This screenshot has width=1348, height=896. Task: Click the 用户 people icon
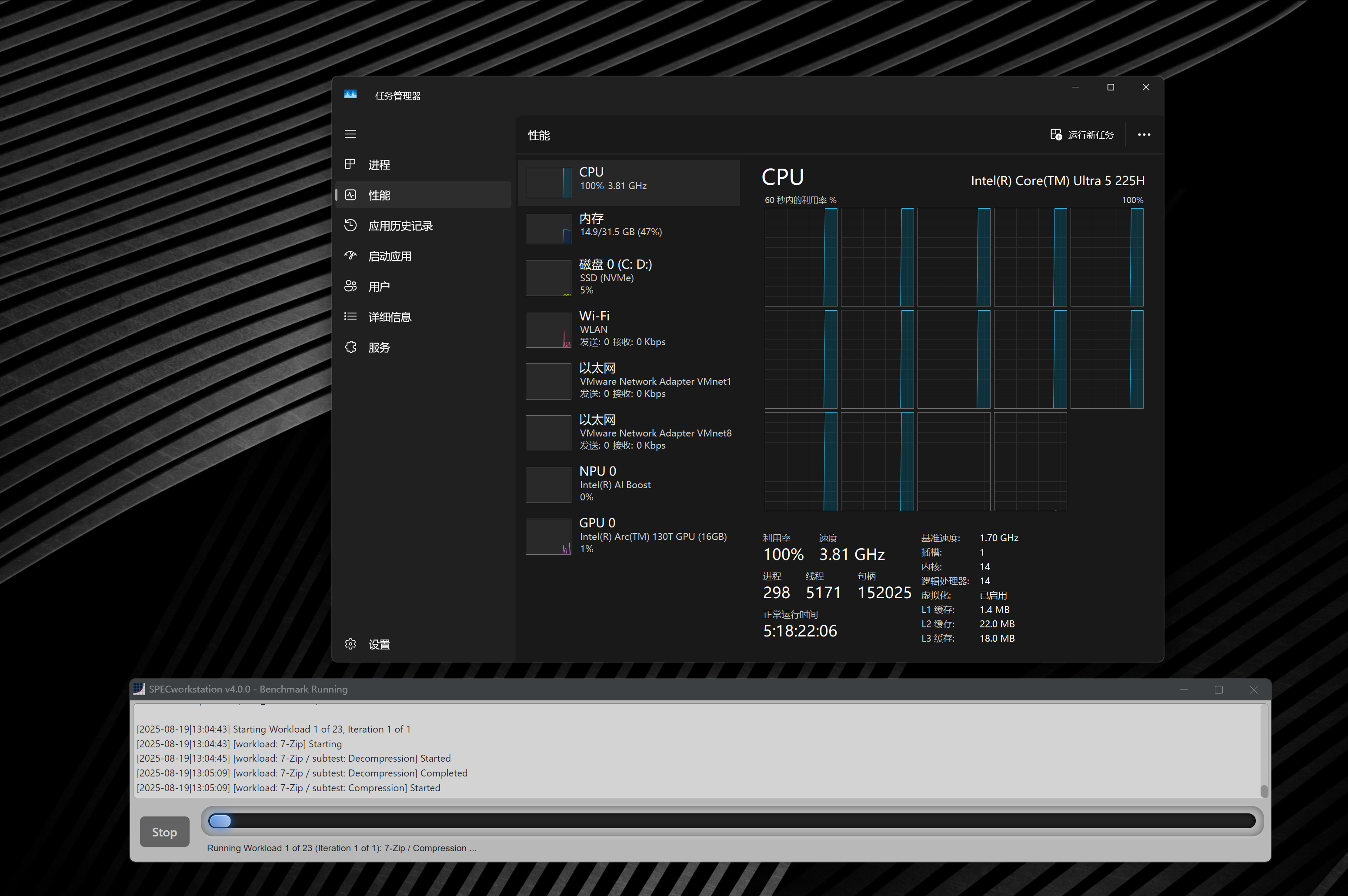350,286
